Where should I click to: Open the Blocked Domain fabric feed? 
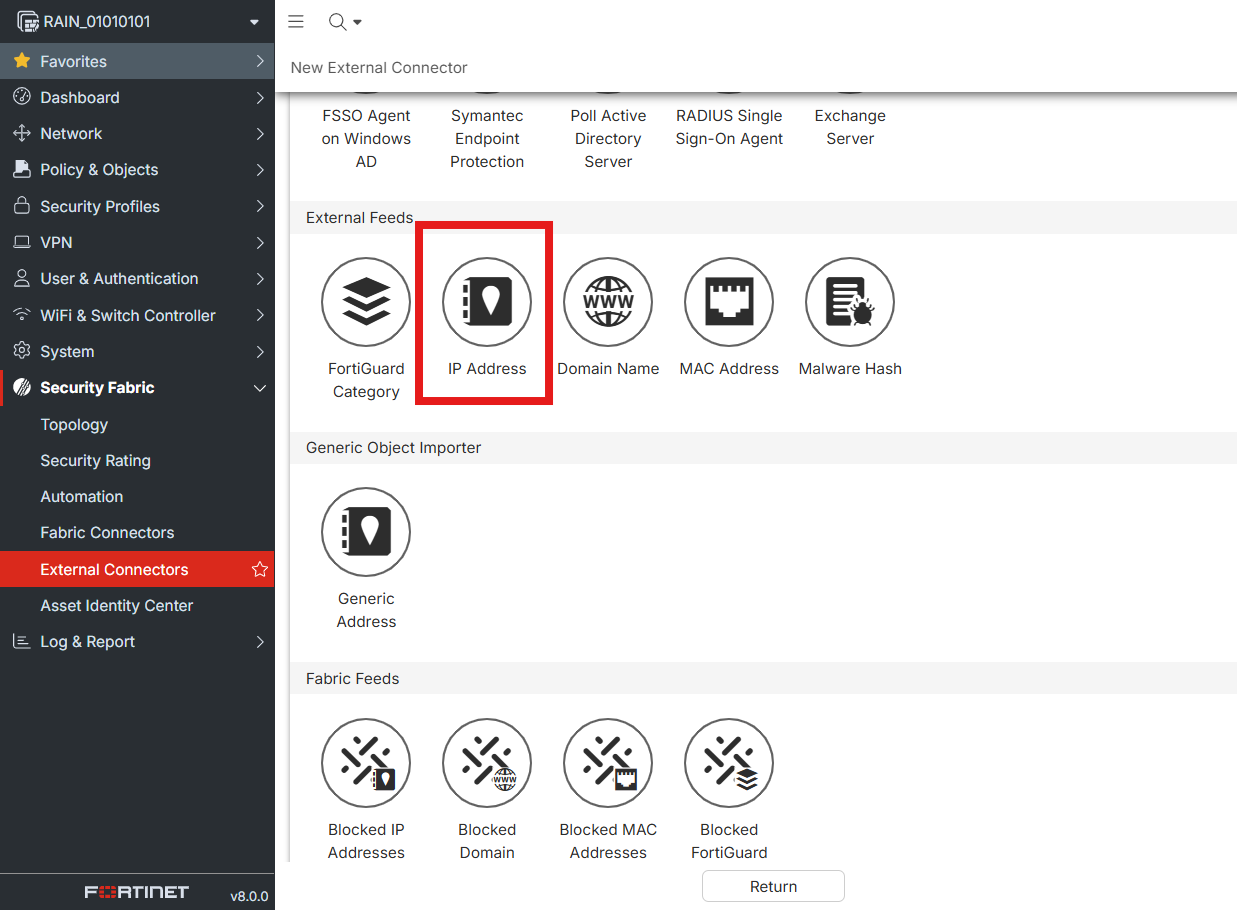pos(487,763)
